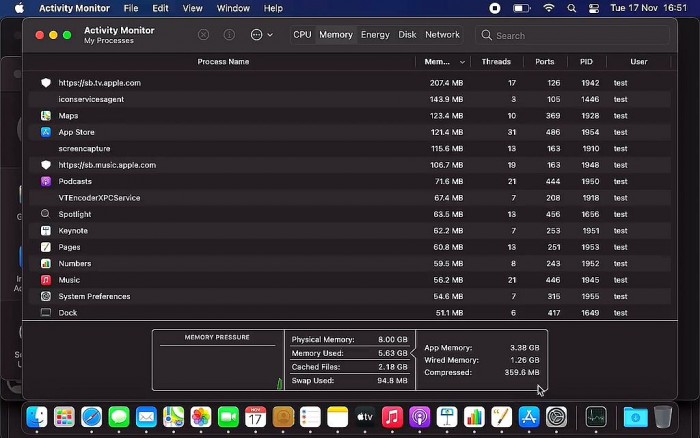The width and height of the screenshot is (700, 438).
Task: Open Safari from the Dock
Action: pos(91,417)
